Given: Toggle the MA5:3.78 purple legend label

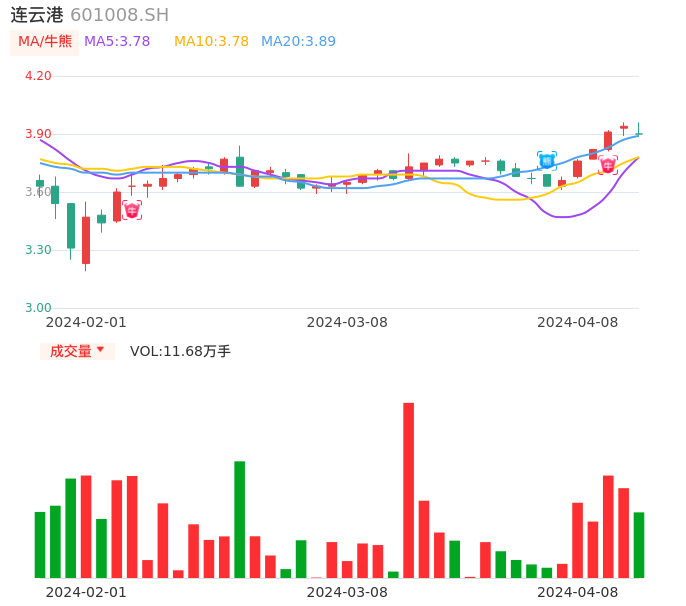Looking at the screenshot, I should [x=117, y=42].
